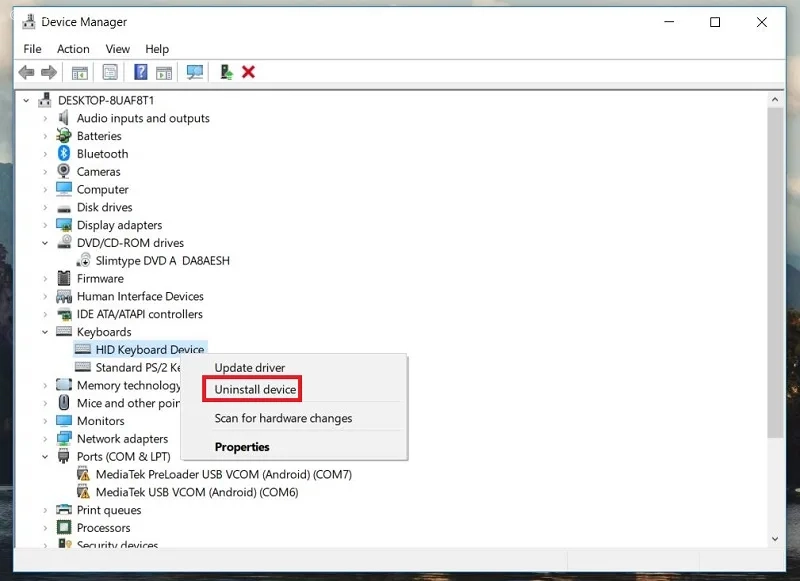Select the Mice and other pointing devices row
This screenshot has width=800, height=581.
[x=128, y=403]
